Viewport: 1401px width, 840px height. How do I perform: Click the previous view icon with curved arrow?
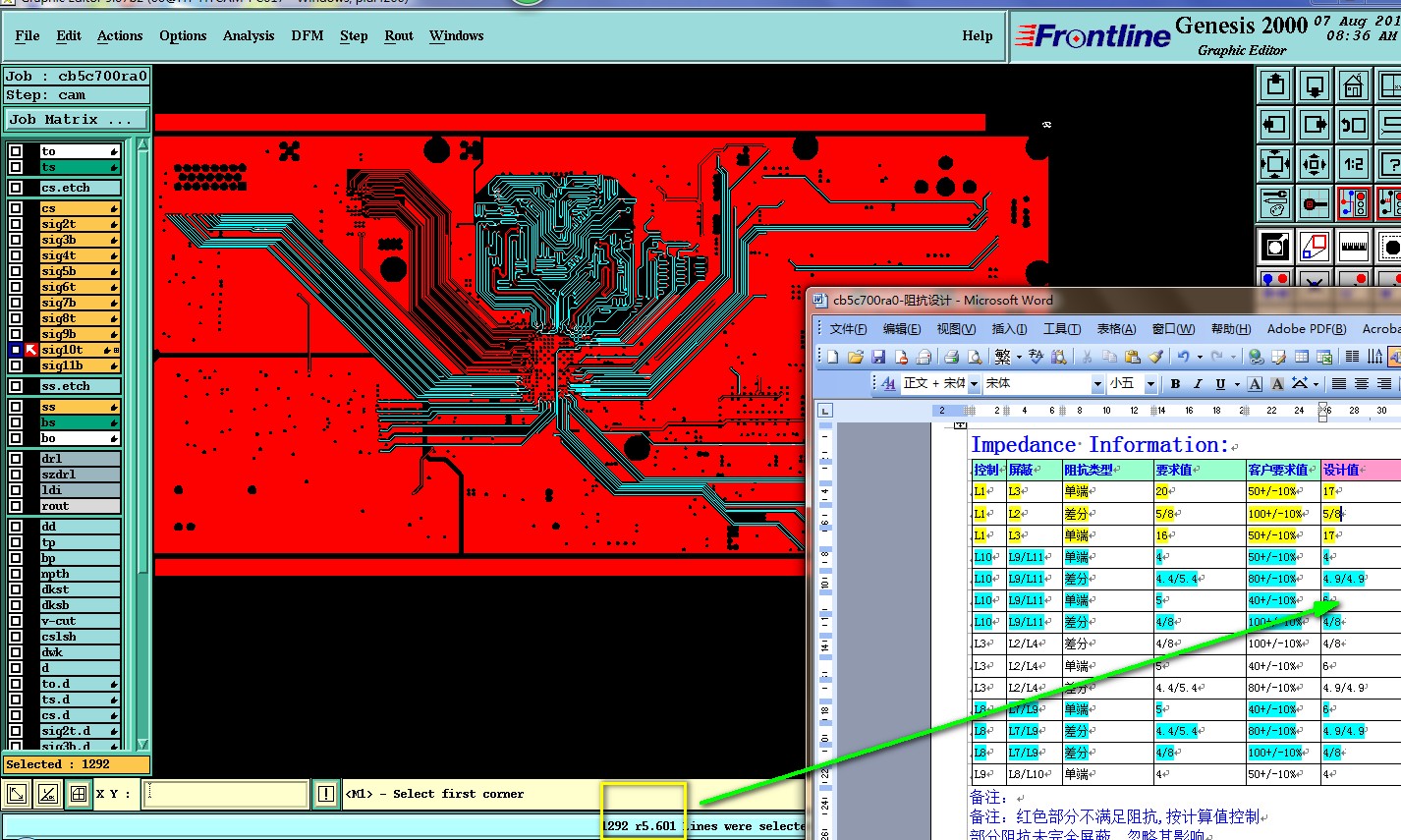coord(1354,125)
